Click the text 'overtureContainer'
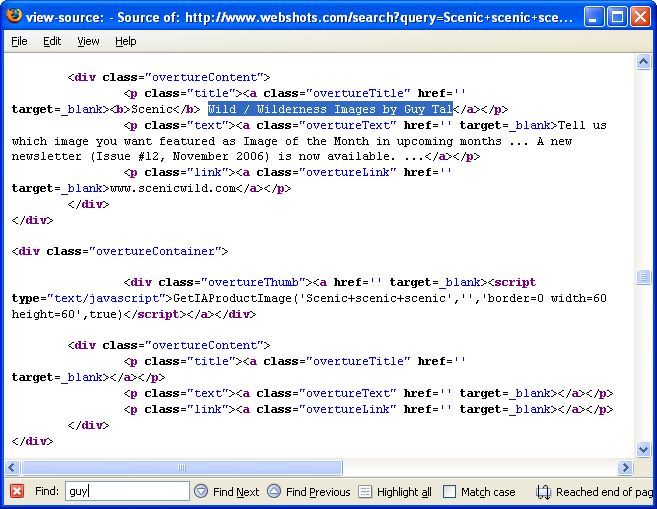The width and height of the screenshot is (657, 509). (x=155, y=251)
